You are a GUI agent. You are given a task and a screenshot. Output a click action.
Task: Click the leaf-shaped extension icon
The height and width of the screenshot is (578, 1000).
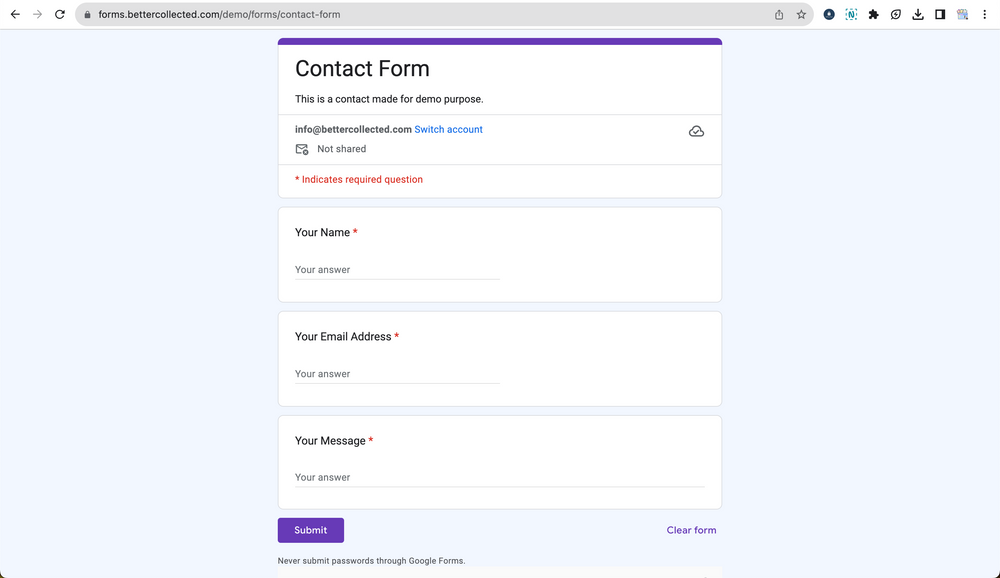tap(896, 14)
